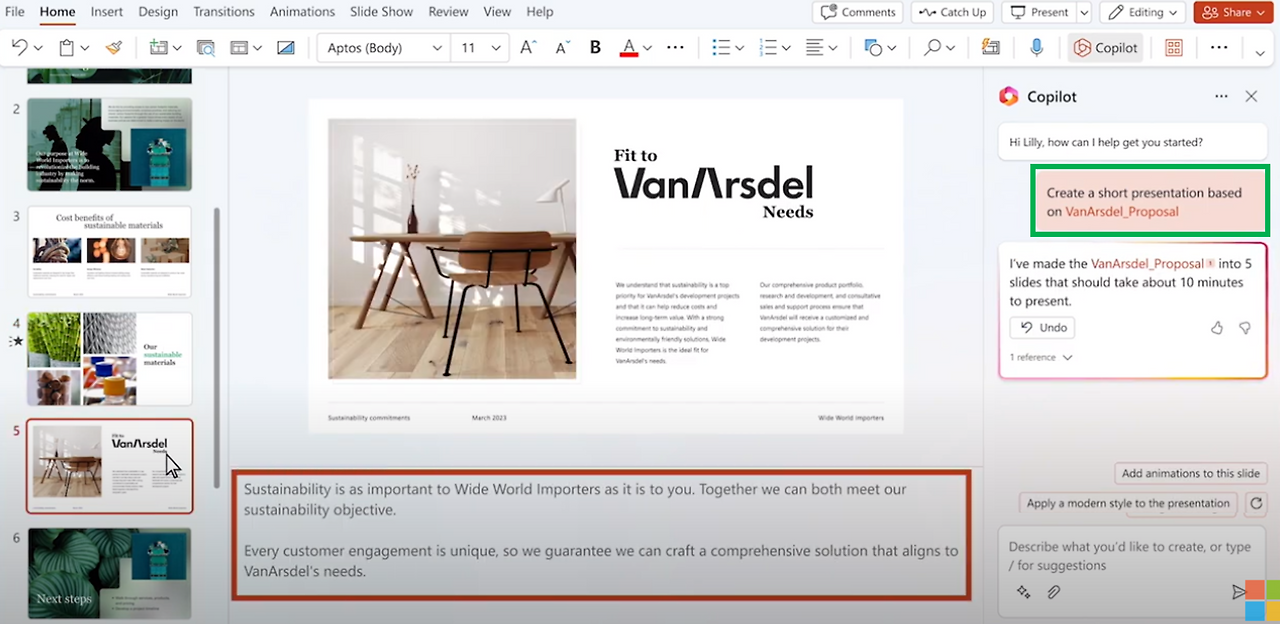Open the Numbering dropdown arrow
This screenshot has width=1280, height=624.
pyautogui.click(x=787, y=48)
